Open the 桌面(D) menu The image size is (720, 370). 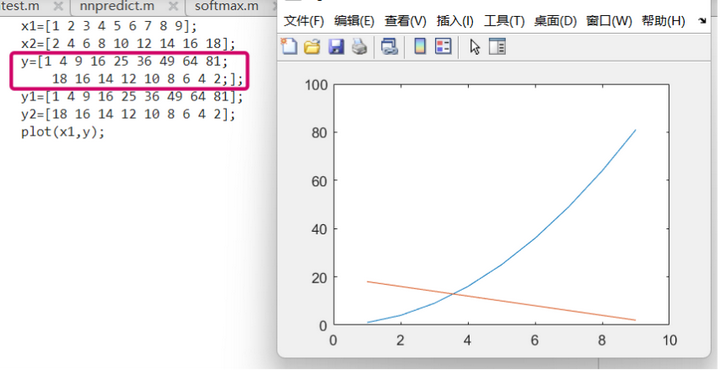pyautogui.click(x=555, y=21)
